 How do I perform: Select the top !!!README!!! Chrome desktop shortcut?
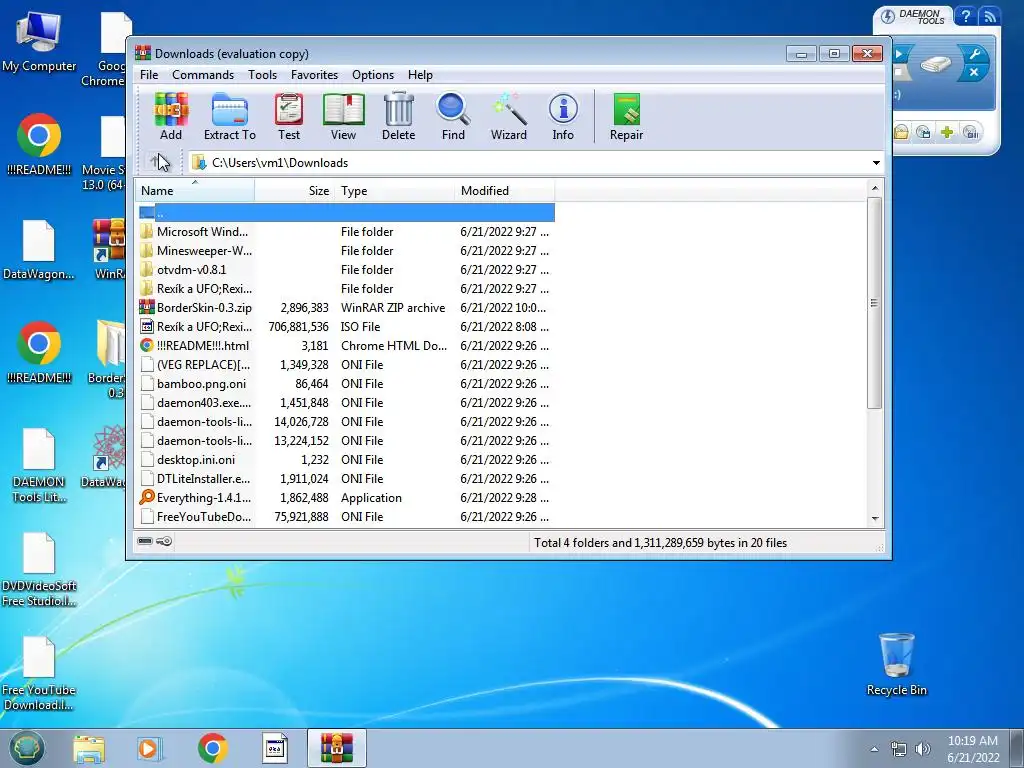39,145
